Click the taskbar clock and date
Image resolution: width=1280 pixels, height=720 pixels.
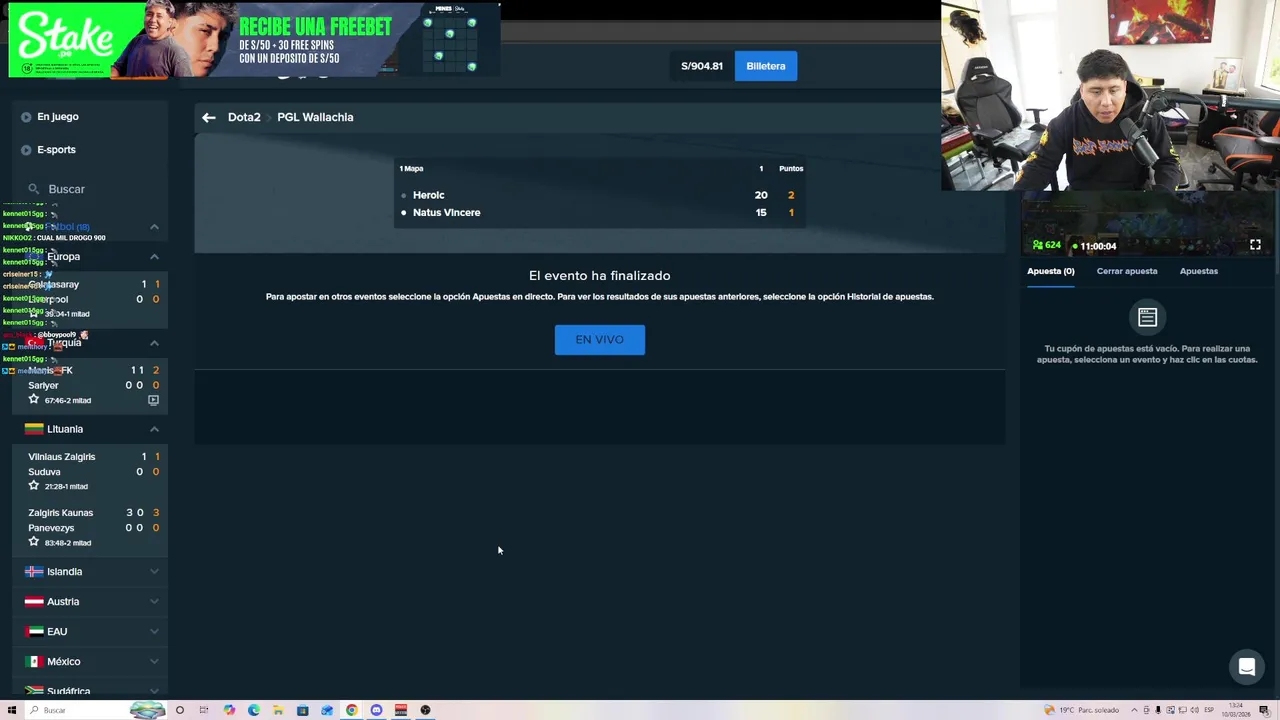click(1237, 710)
